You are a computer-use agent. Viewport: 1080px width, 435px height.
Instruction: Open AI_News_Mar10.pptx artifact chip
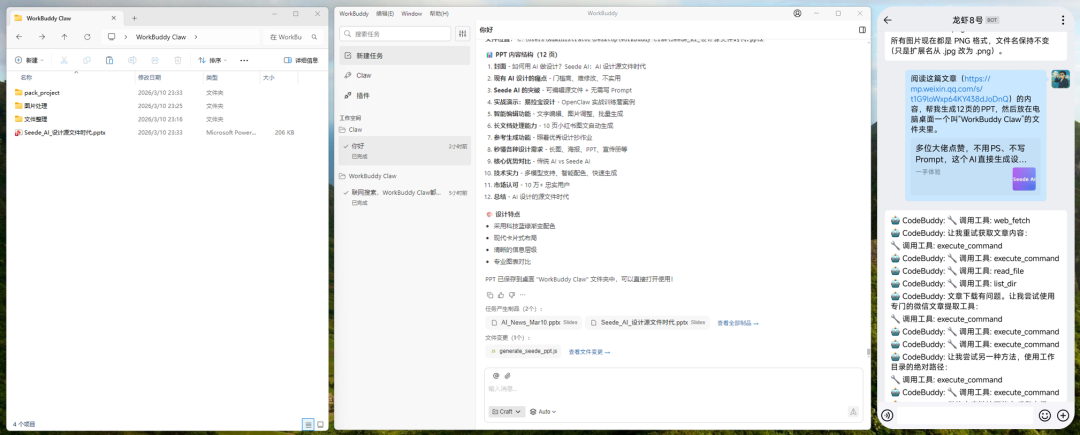tap(534, 322)
